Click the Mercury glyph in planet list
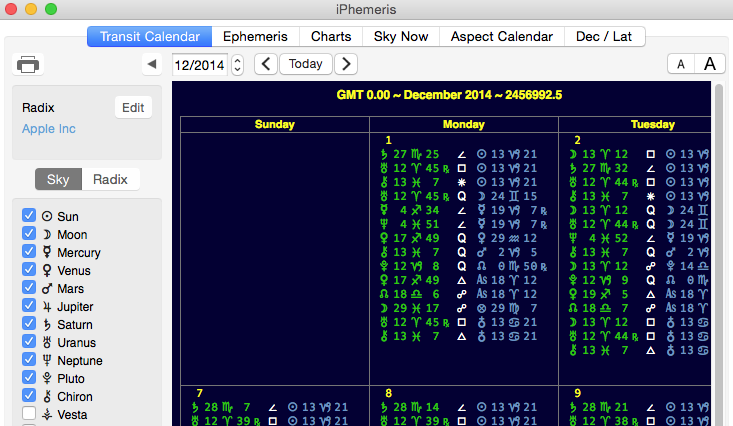 click(x=47, y=253)
